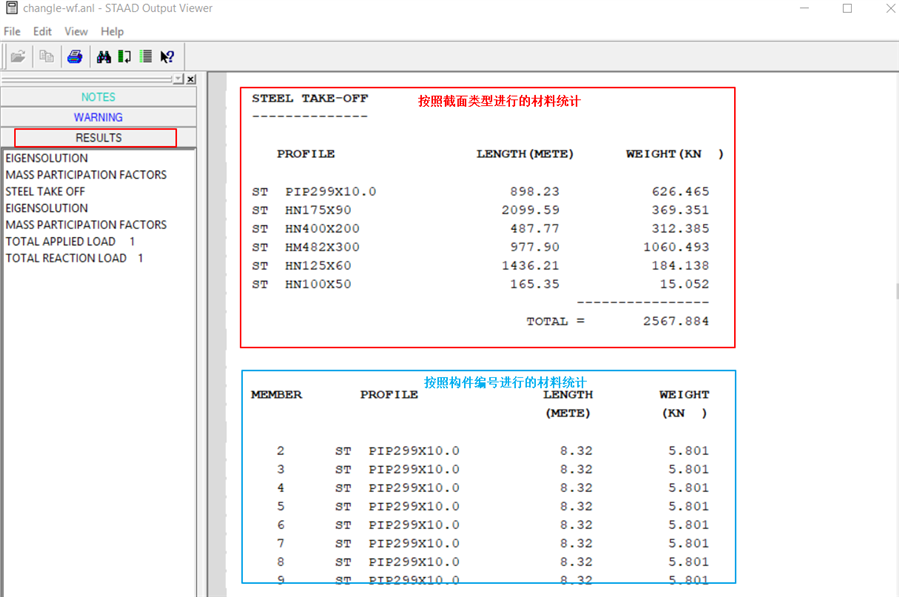Select the RESULTS section button

pyautogui.click(x=96, y=138)
